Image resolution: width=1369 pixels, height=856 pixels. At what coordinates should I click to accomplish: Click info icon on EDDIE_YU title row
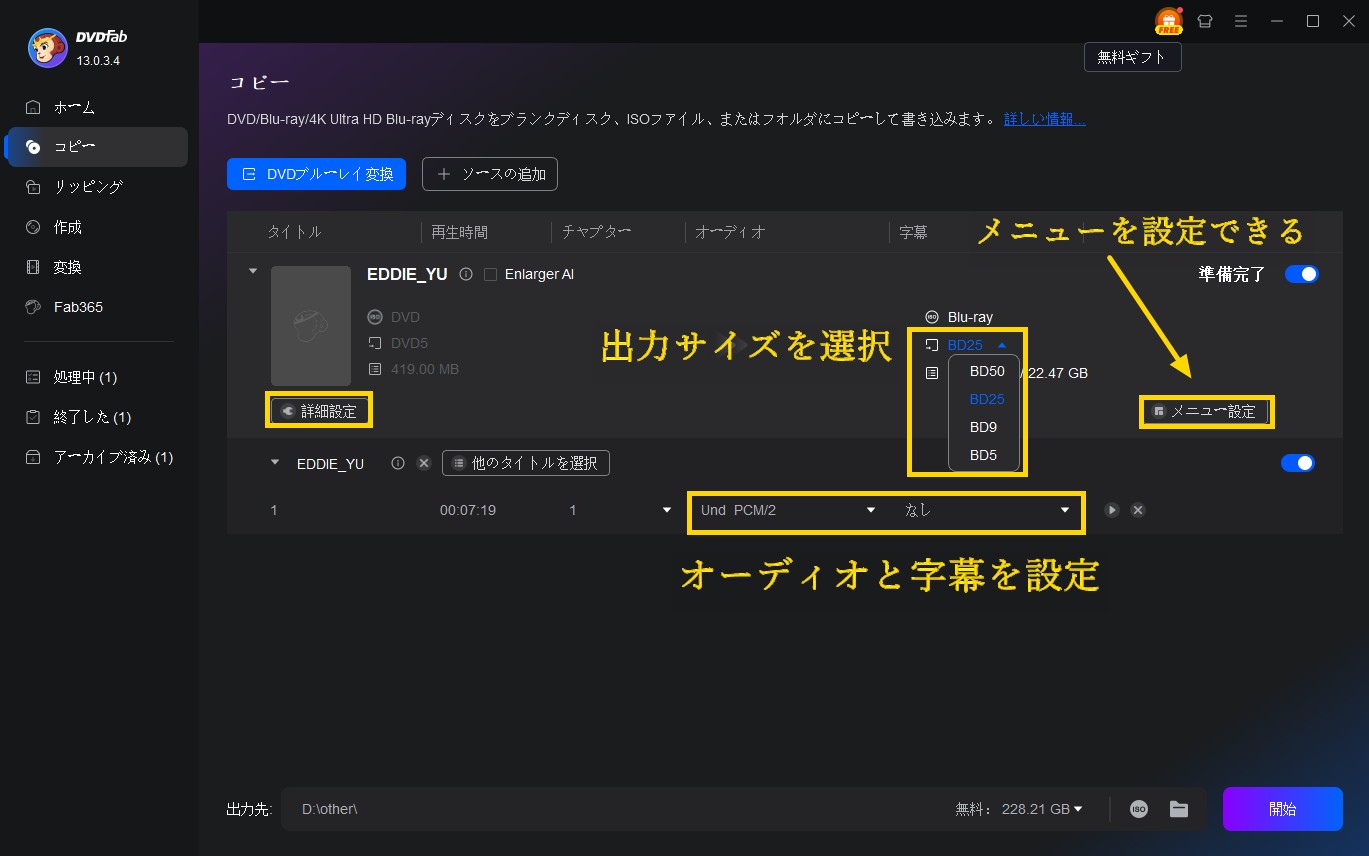pos(398,463)
